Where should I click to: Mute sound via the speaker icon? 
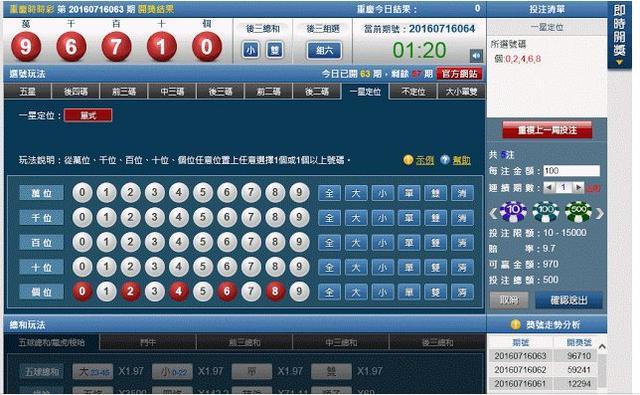click(476, 55)
